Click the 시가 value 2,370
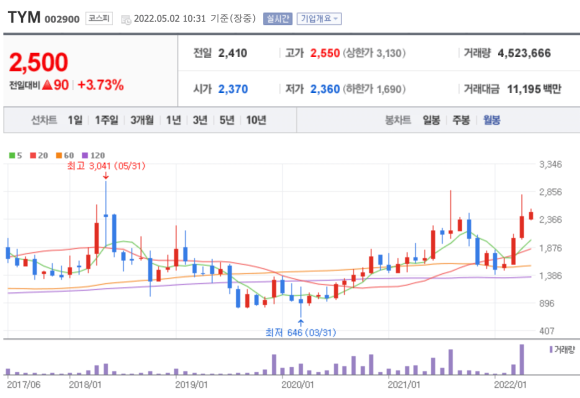 (x=233, y=89)
